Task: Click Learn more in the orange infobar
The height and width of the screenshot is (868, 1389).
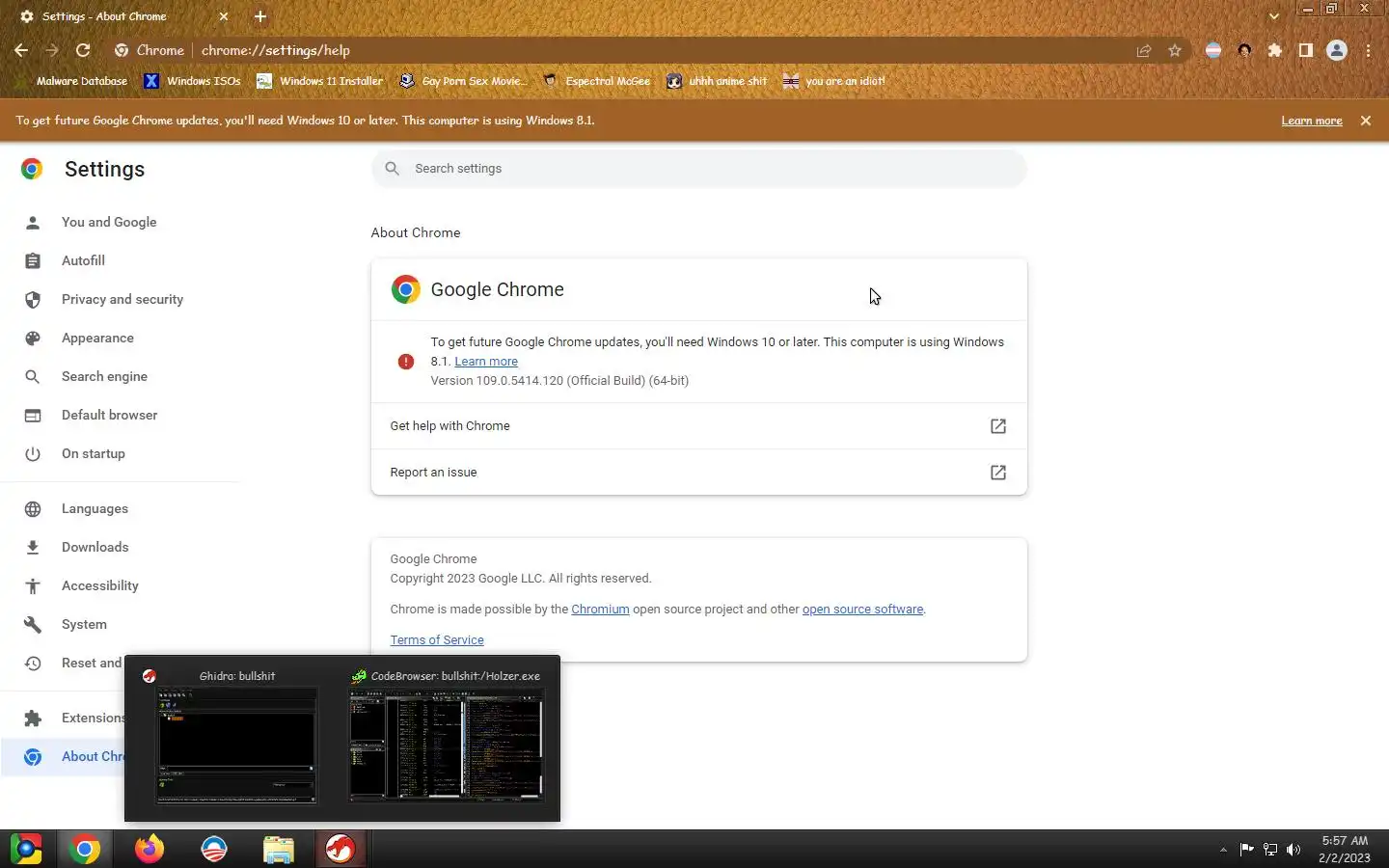Action: point(1312,121)
